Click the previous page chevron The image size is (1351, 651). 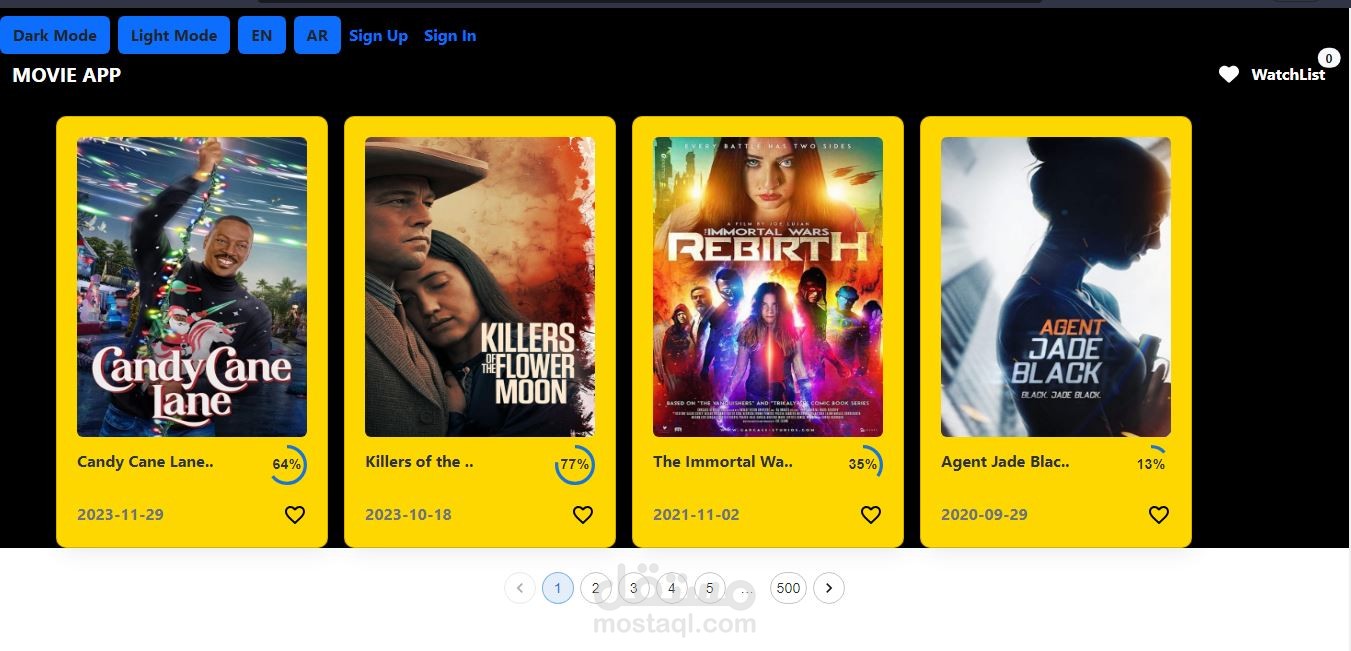520,588
